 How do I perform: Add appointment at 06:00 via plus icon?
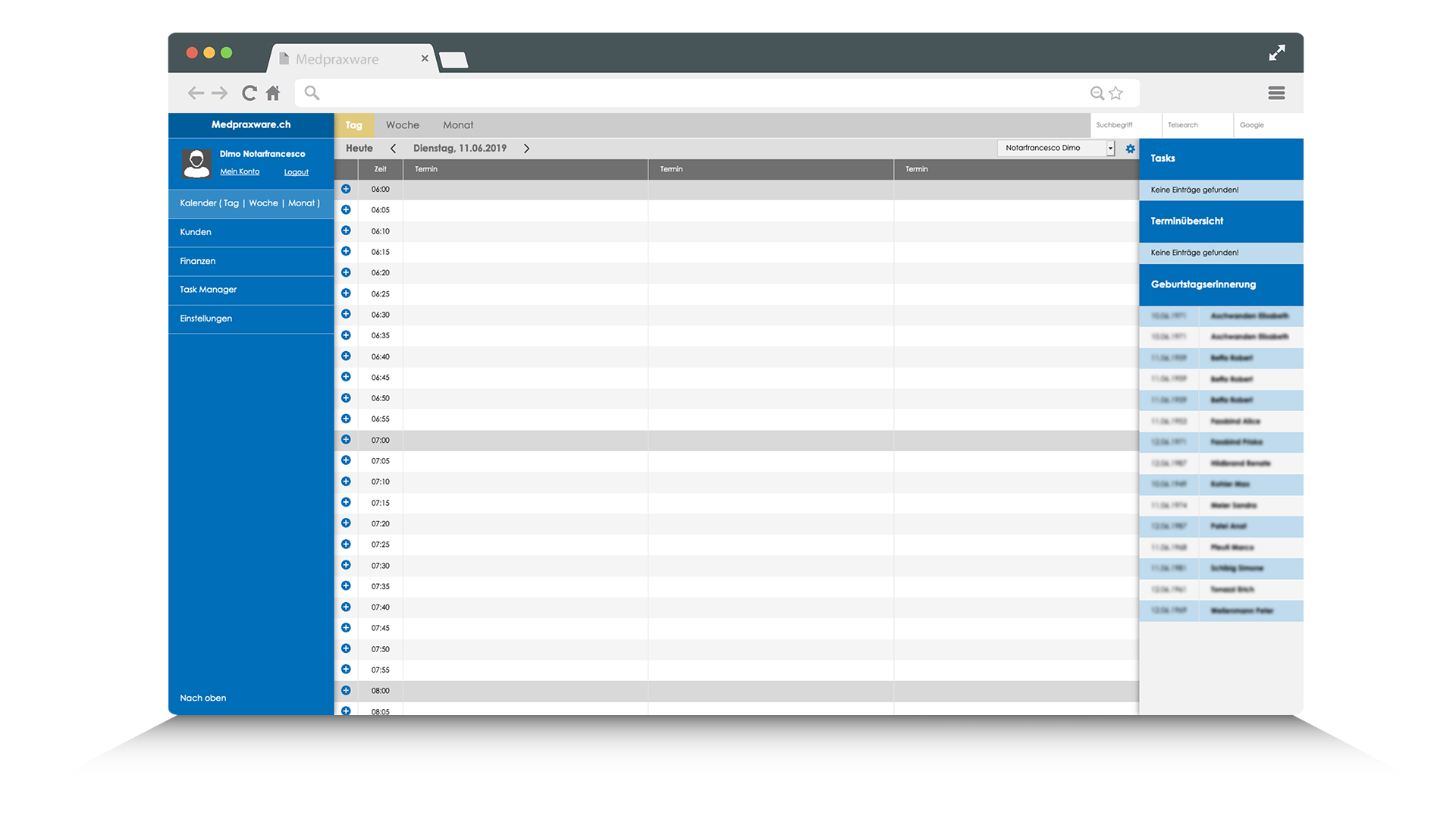pos(346,189)
